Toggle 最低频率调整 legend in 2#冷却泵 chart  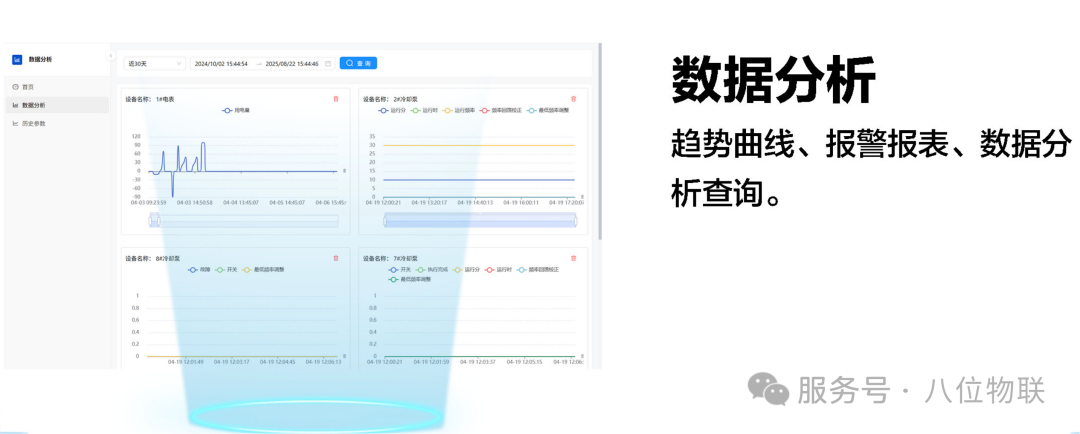548,110
